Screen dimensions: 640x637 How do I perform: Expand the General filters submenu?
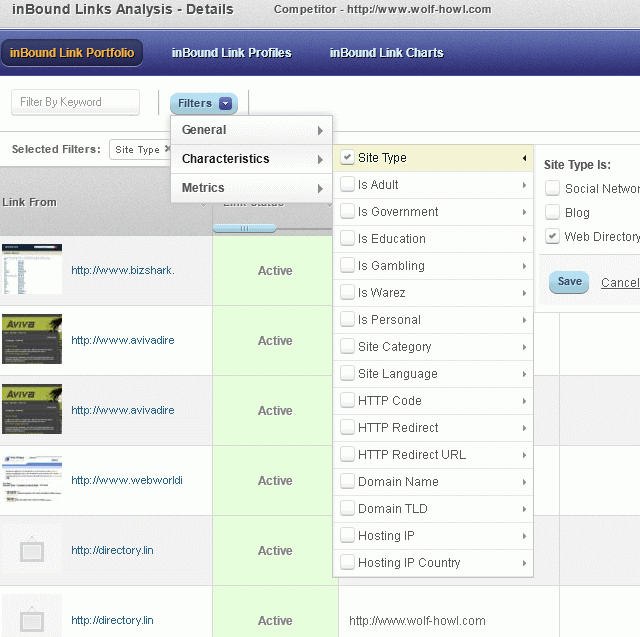(x=251, y=130)
